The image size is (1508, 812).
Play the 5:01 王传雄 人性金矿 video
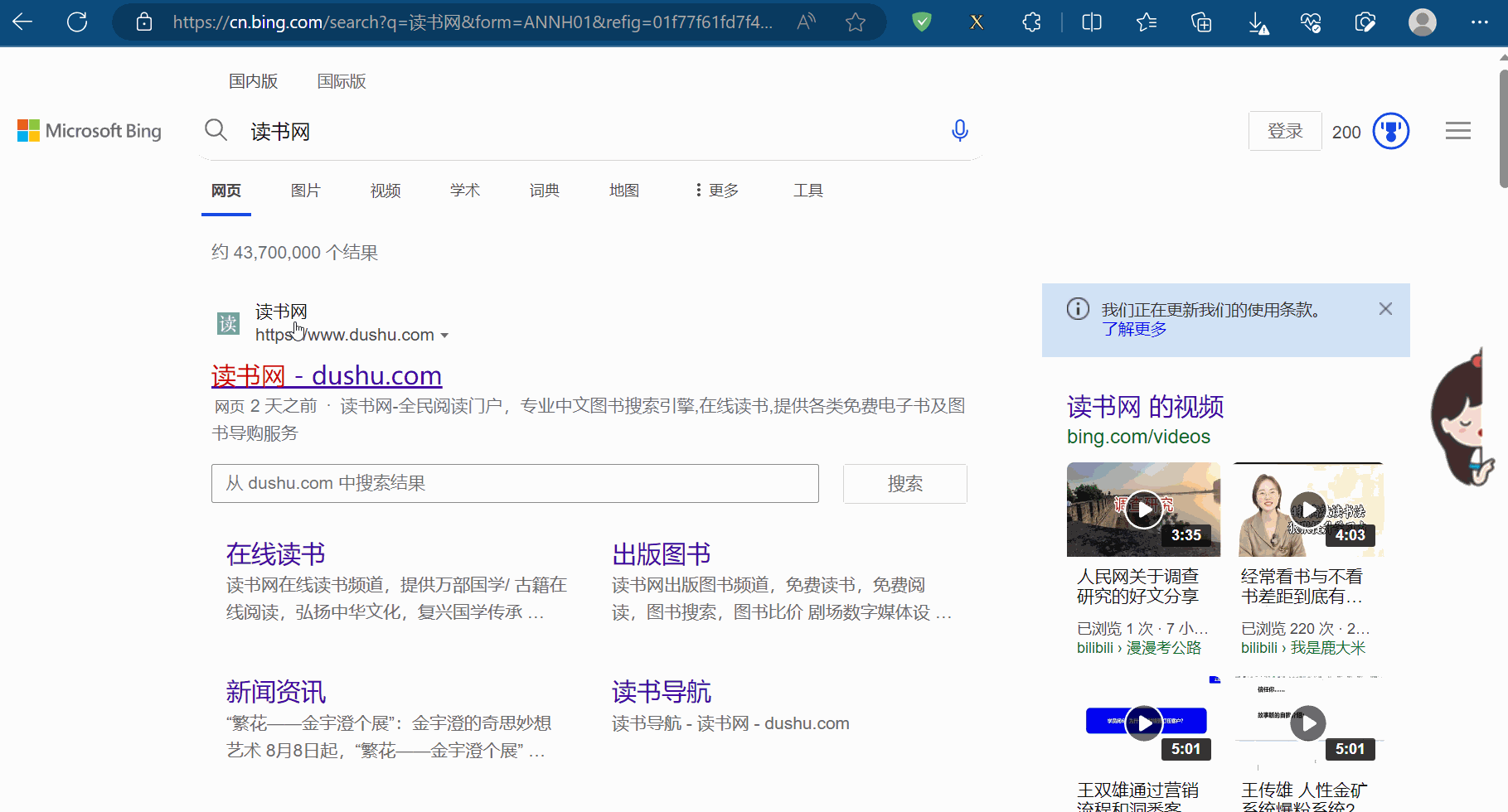pyautogui.click(x=1307, y=723)
